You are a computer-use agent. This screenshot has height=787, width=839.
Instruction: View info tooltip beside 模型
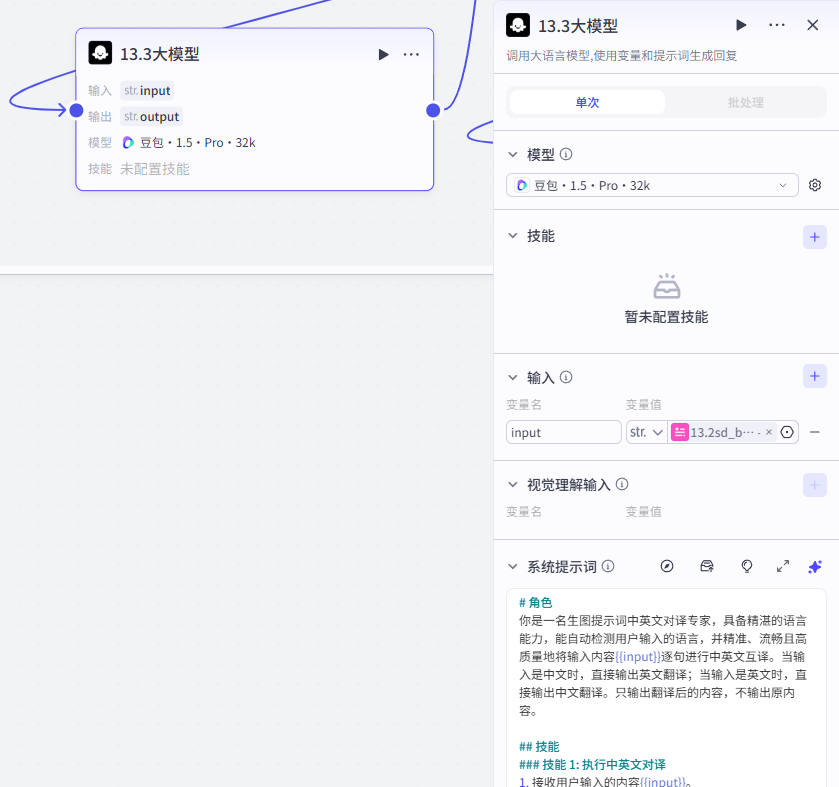pos(566,154)
